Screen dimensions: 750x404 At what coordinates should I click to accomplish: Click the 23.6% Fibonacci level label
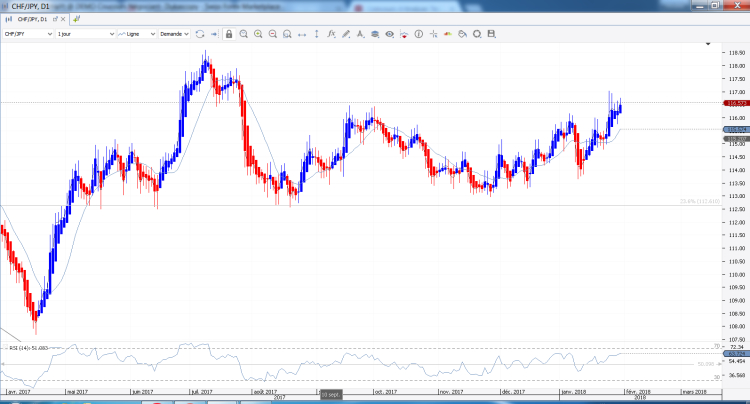tap(699, 201)
